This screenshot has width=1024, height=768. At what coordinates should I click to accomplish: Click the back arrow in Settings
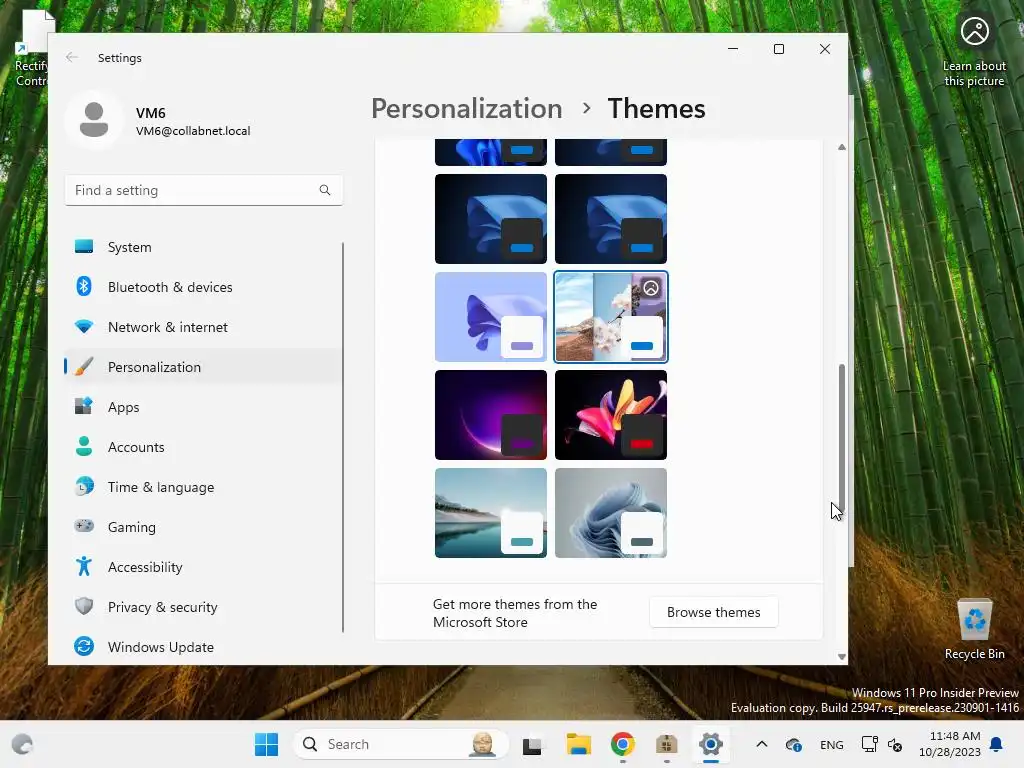click(x=72, y=57)
